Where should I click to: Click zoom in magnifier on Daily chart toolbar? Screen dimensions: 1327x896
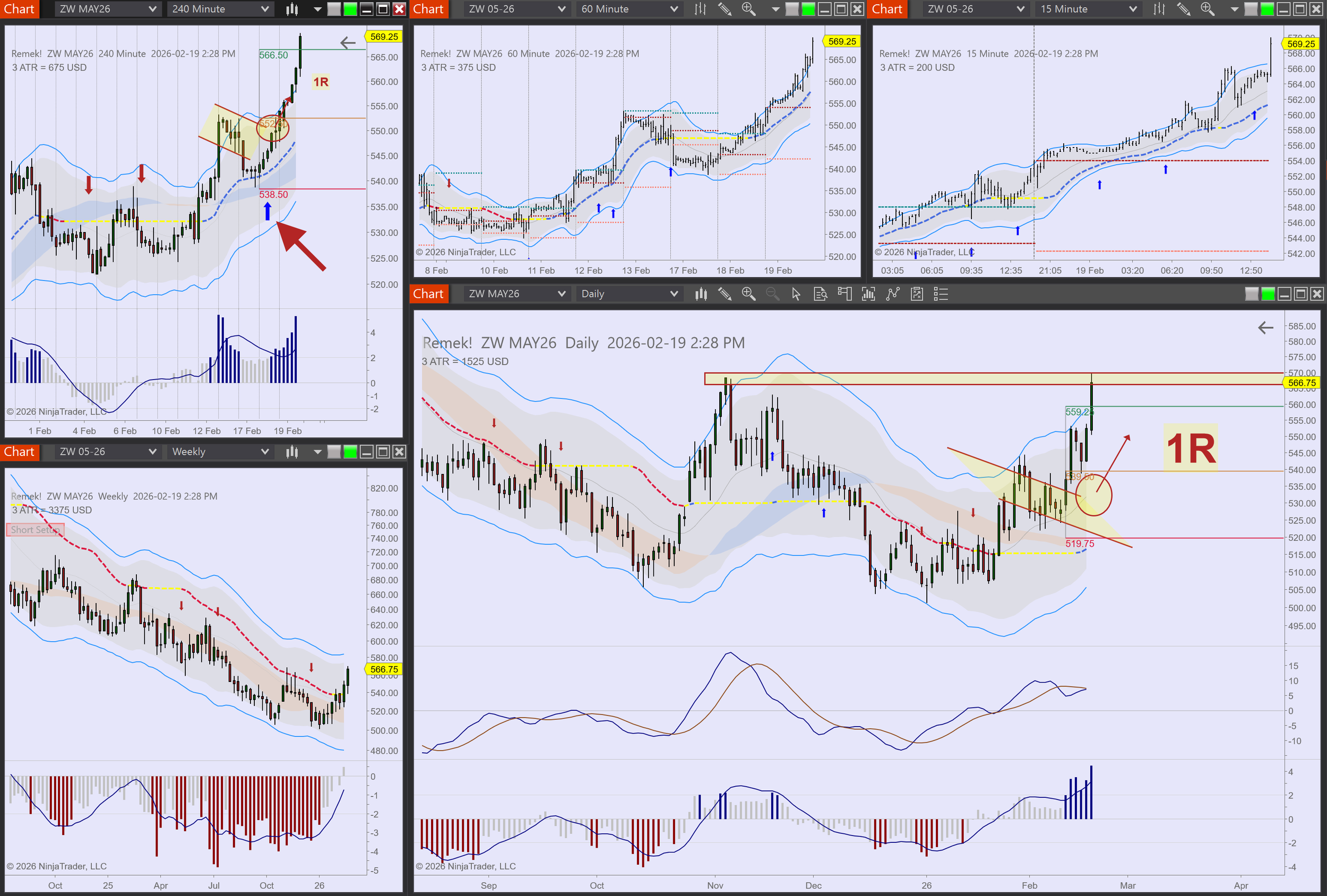[748, 294]
